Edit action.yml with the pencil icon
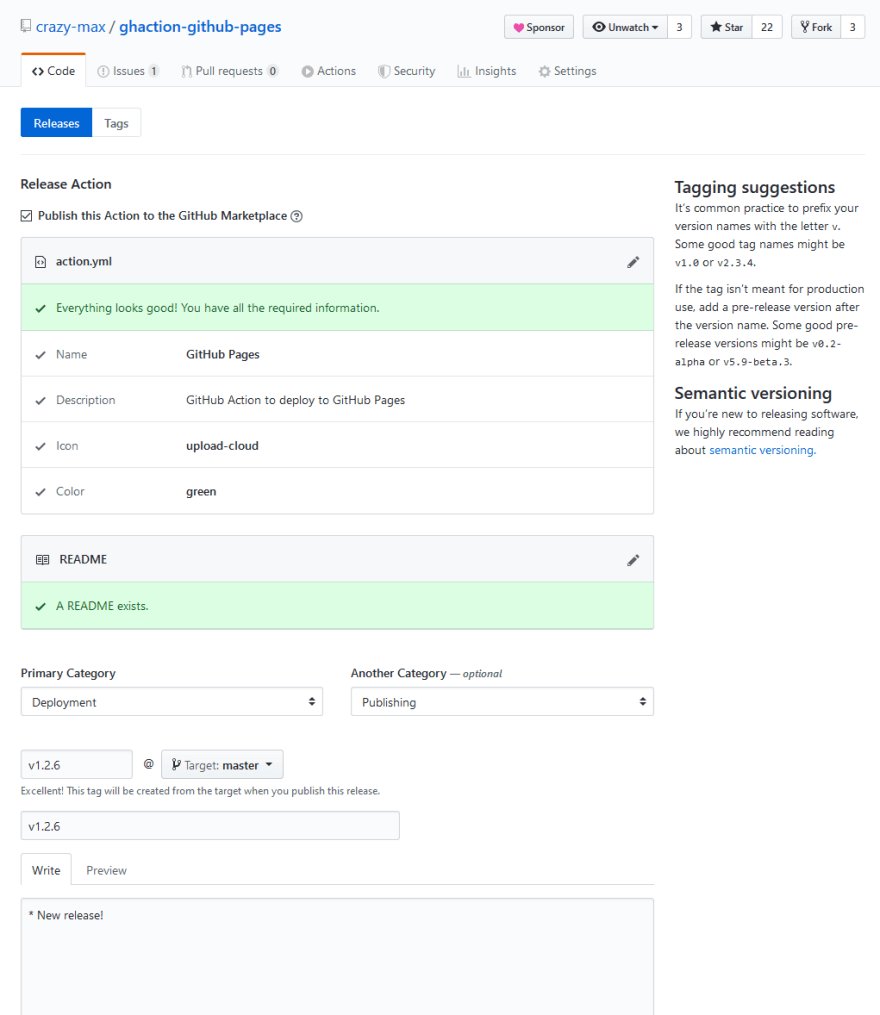 [x=633, y=262]
